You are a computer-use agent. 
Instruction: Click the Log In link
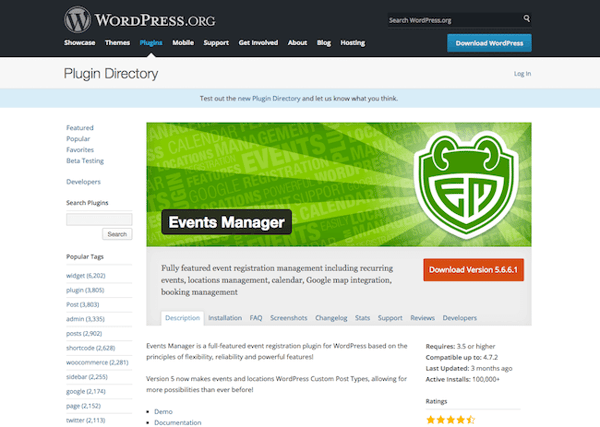click(x=522, y=73)
